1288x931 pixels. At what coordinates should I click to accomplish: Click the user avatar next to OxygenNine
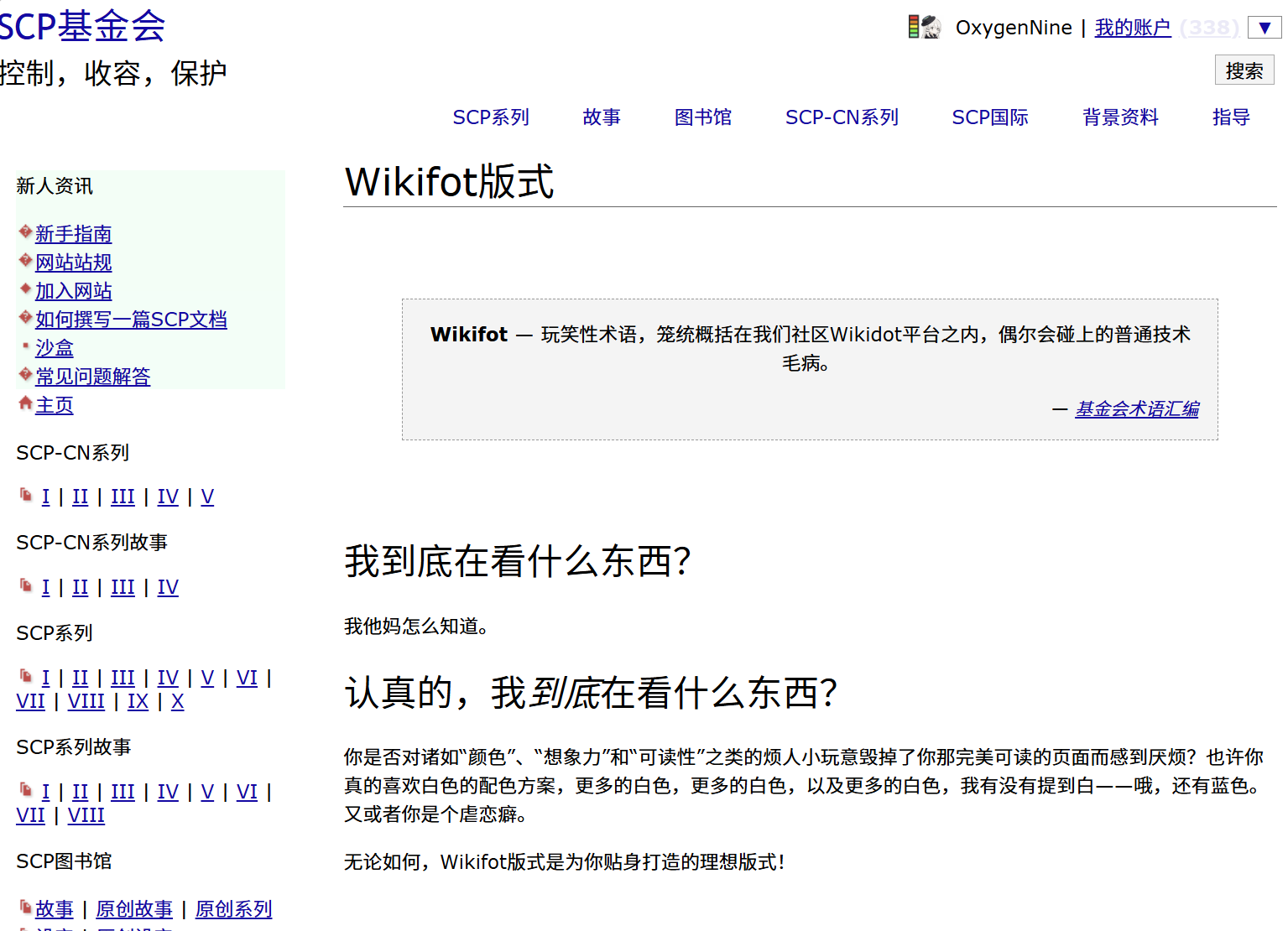point(932,28)
